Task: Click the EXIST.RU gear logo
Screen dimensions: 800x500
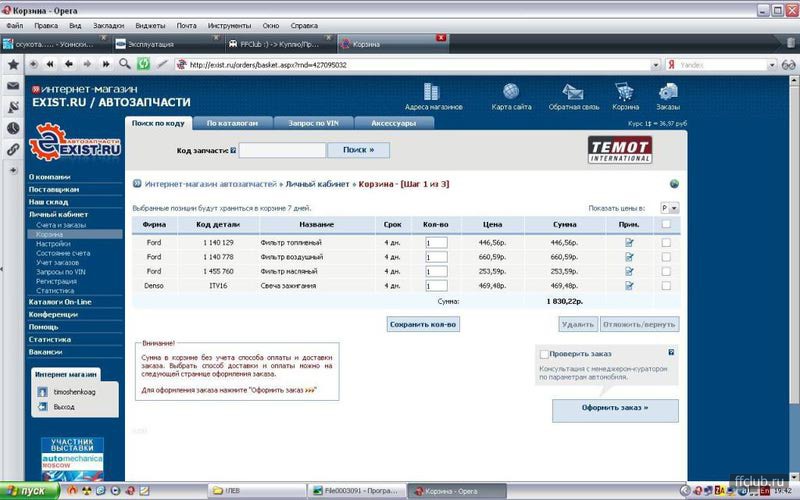Action: [75, 142]
